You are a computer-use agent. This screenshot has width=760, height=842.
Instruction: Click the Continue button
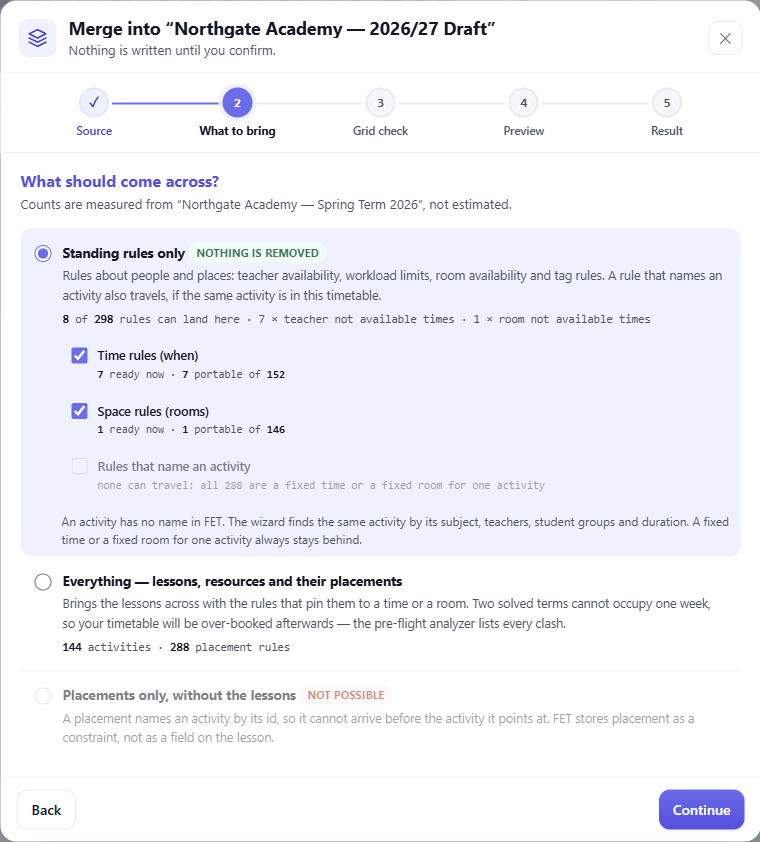click(x=701, y=810)
